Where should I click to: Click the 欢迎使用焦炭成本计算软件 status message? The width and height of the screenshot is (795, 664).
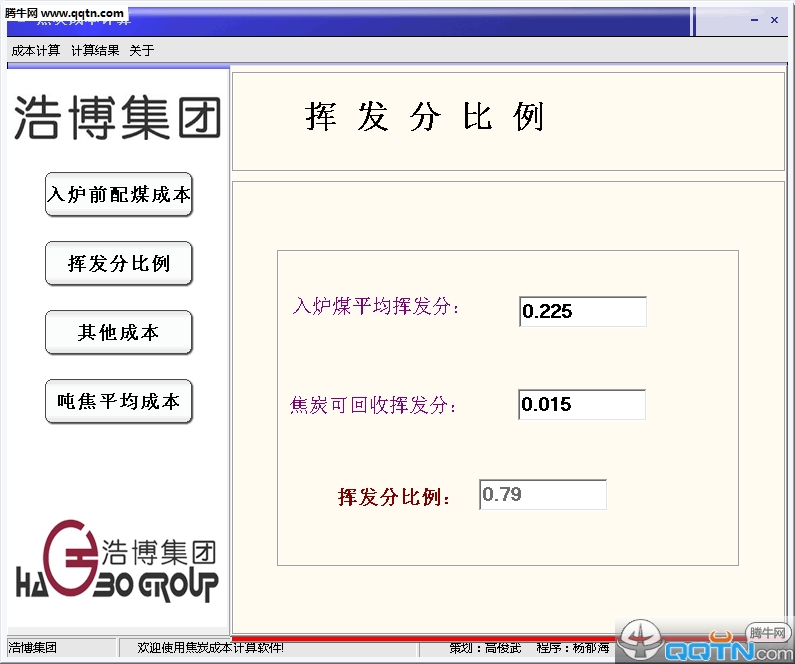pos(210,648)
